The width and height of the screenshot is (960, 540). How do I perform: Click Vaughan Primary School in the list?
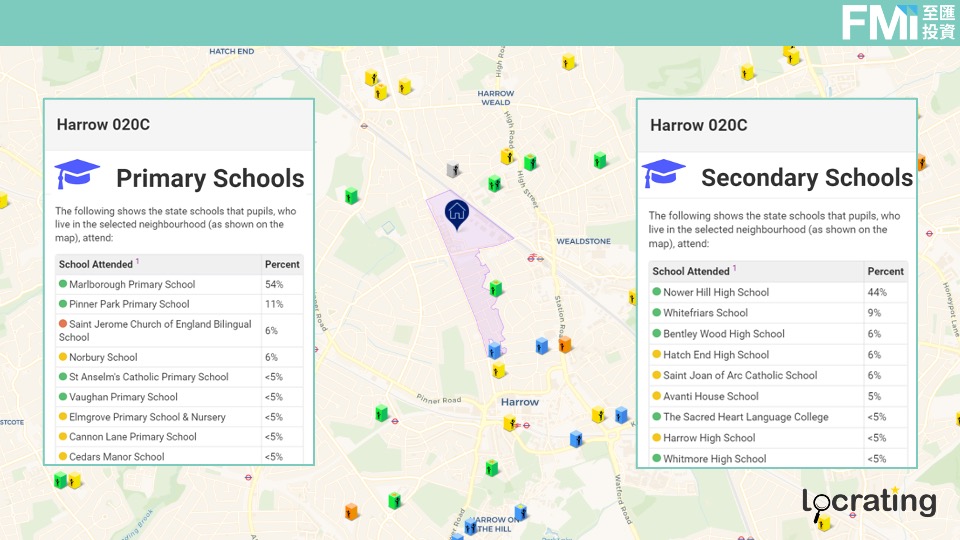[123, 397]
